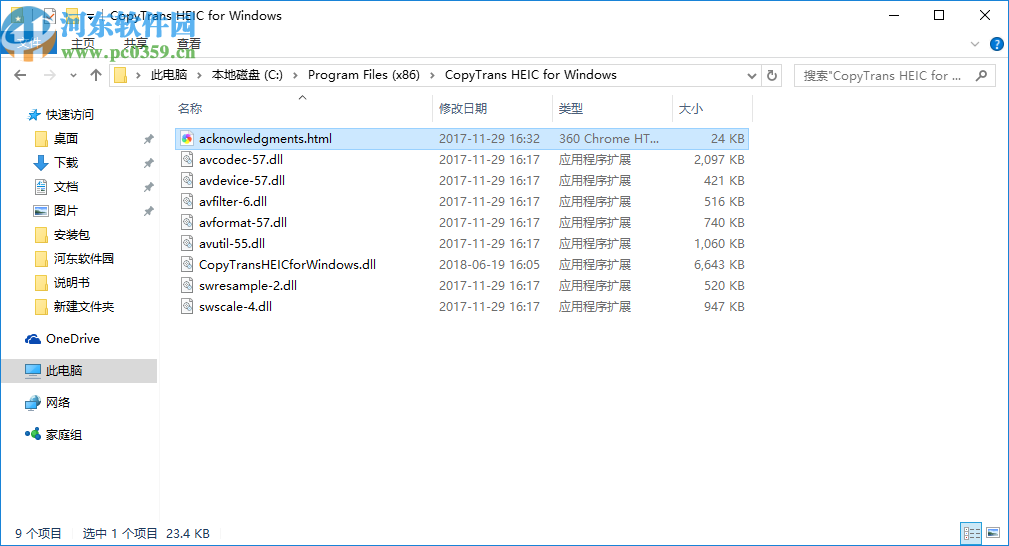Select the avformat-57.dll file icon
The width and height of the screenshot is (1009, 546).
(x=187, y=223)
